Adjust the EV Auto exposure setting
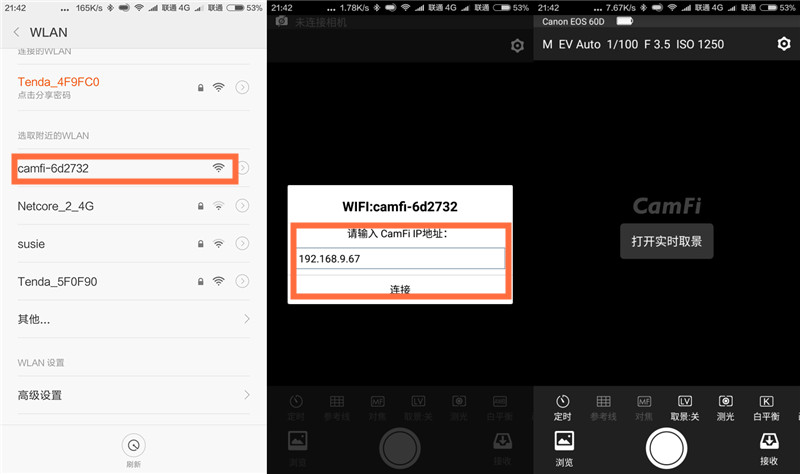Screen dimensions: 800x474 point(580,44)
